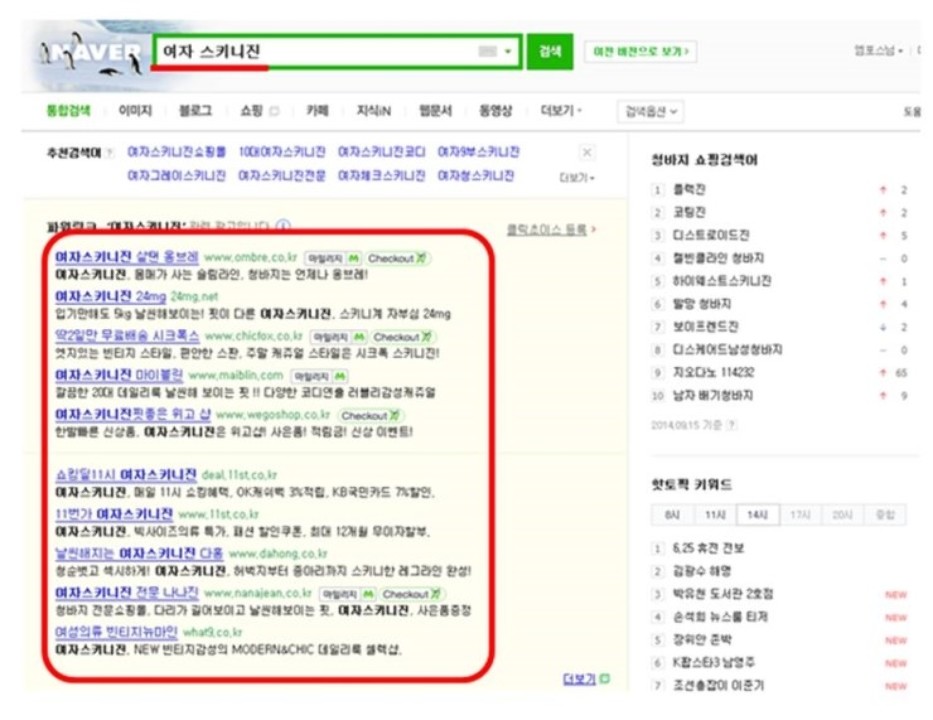Open the 여성의류 빈티지뉴마인 ad link
The height and width of the screenshot is (720, 933).
(116, 632)
